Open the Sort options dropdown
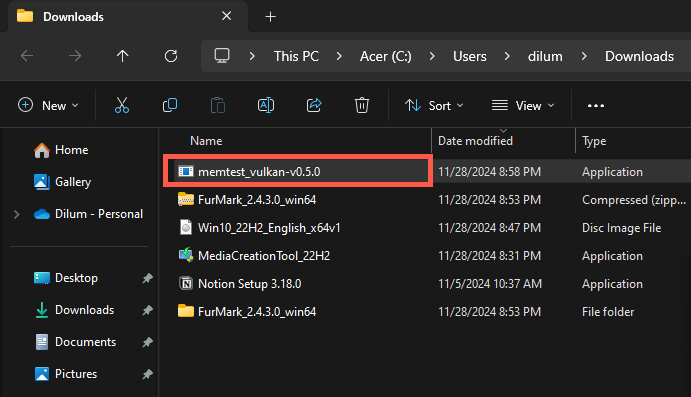Screen dimensions: 691x397 [434, 105]
